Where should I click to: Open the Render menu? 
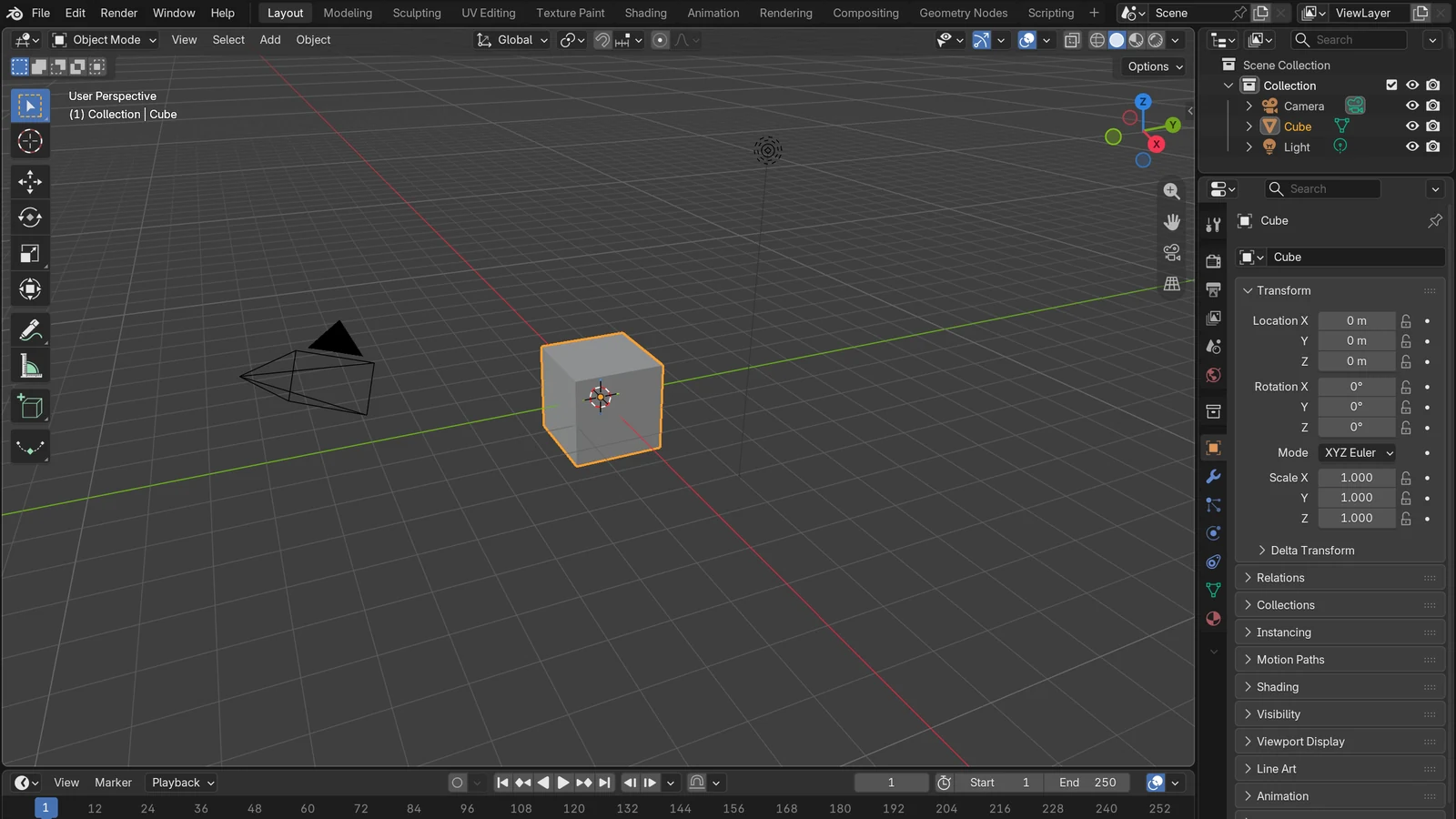[x=119, y=13]
